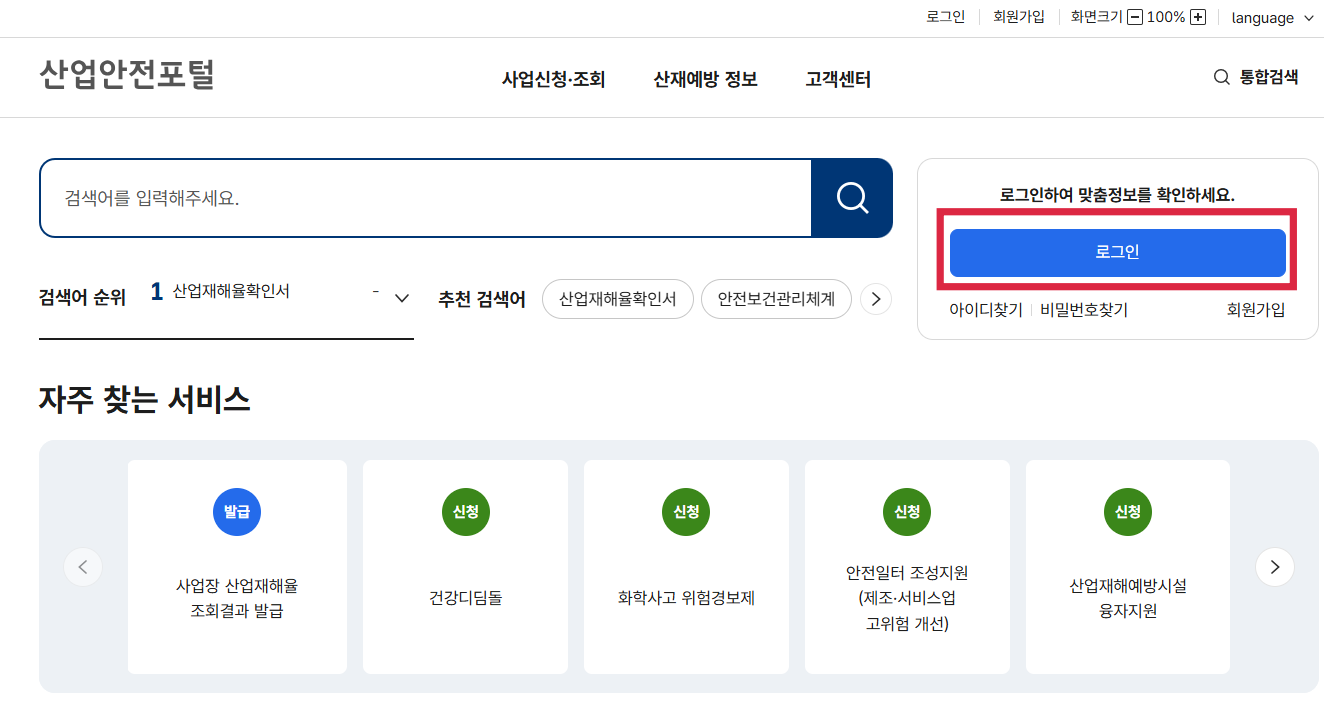
Task: Click the 아이디찾기 link below the login button
Action: [986, 309]
